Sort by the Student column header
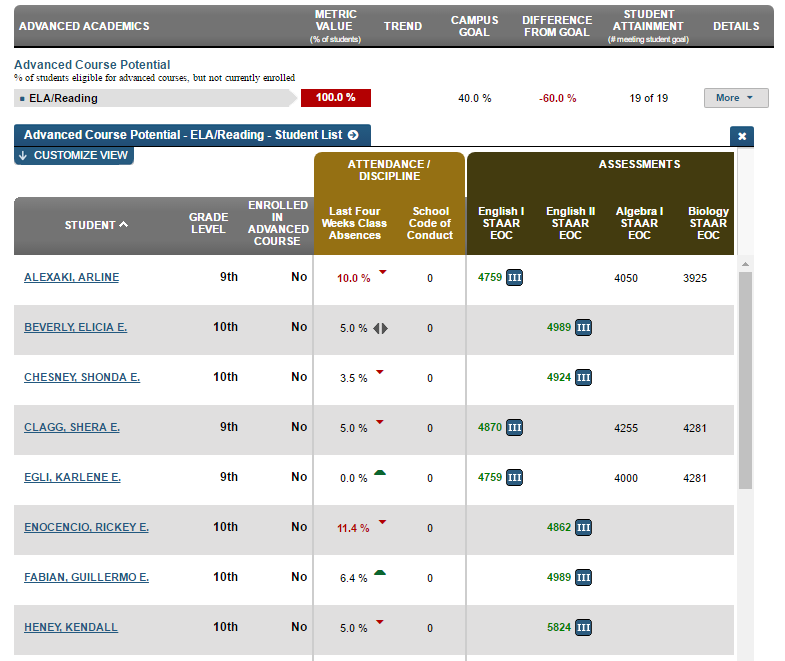Screen dimensions: 785x661 pos(96,225)
